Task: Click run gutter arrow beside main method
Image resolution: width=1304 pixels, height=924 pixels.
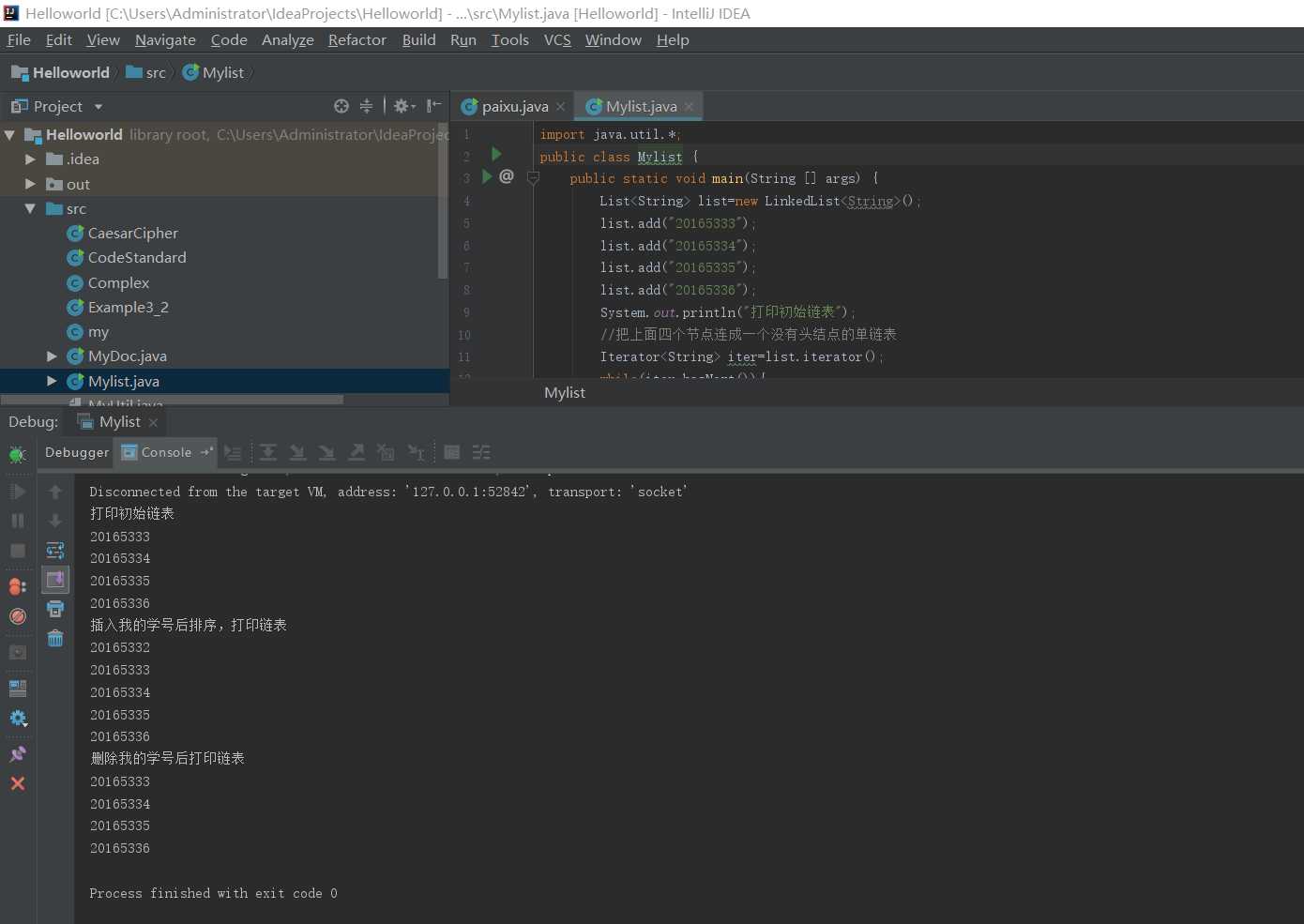Action: (x=487, y=176)
